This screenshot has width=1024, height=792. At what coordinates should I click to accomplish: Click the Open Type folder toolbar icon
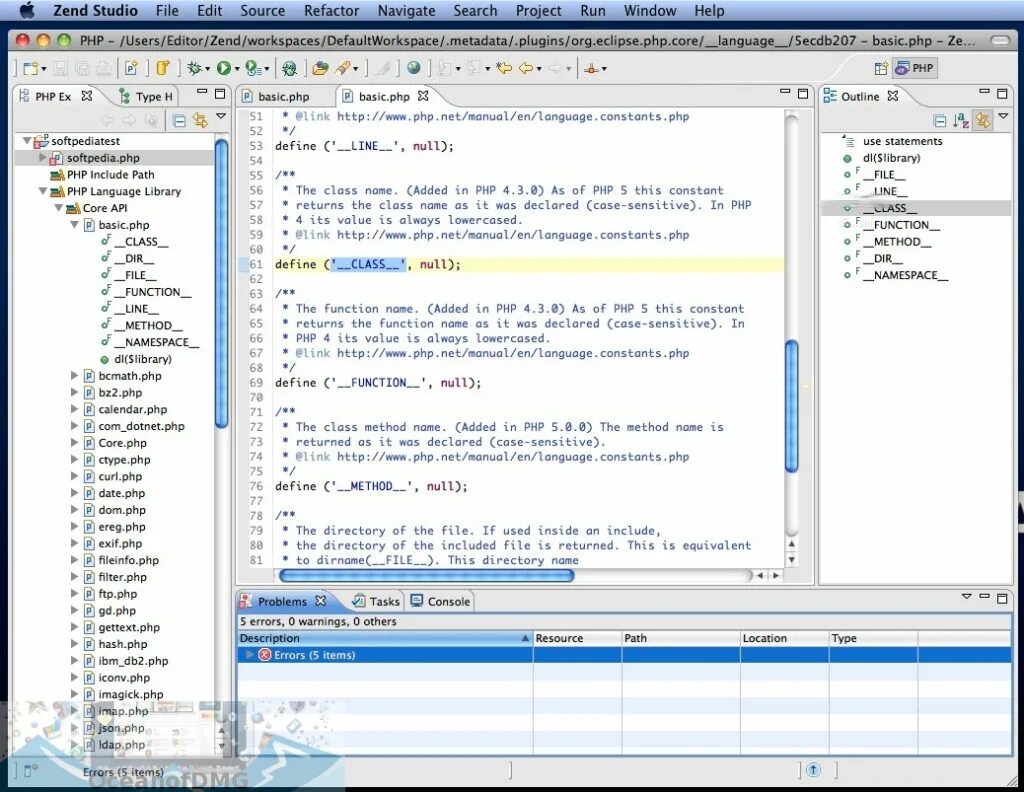point(320,68)
